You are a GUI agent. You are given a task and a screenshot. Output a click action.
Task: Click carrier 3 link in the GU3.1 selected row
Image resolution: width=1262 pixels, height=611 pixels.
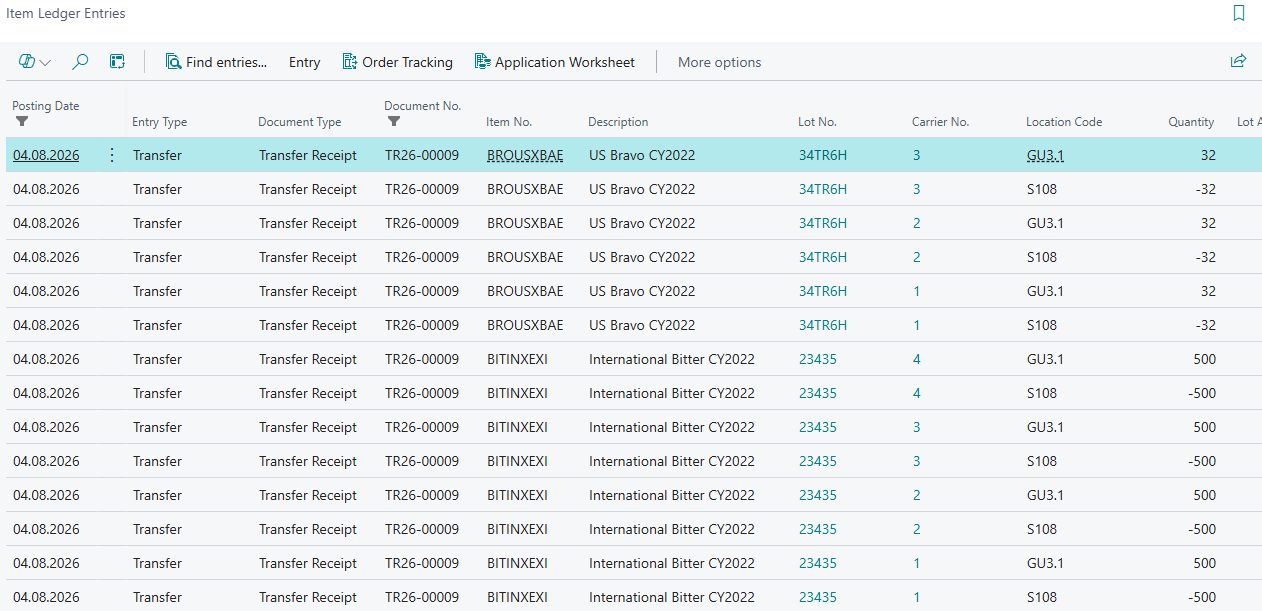917,155
